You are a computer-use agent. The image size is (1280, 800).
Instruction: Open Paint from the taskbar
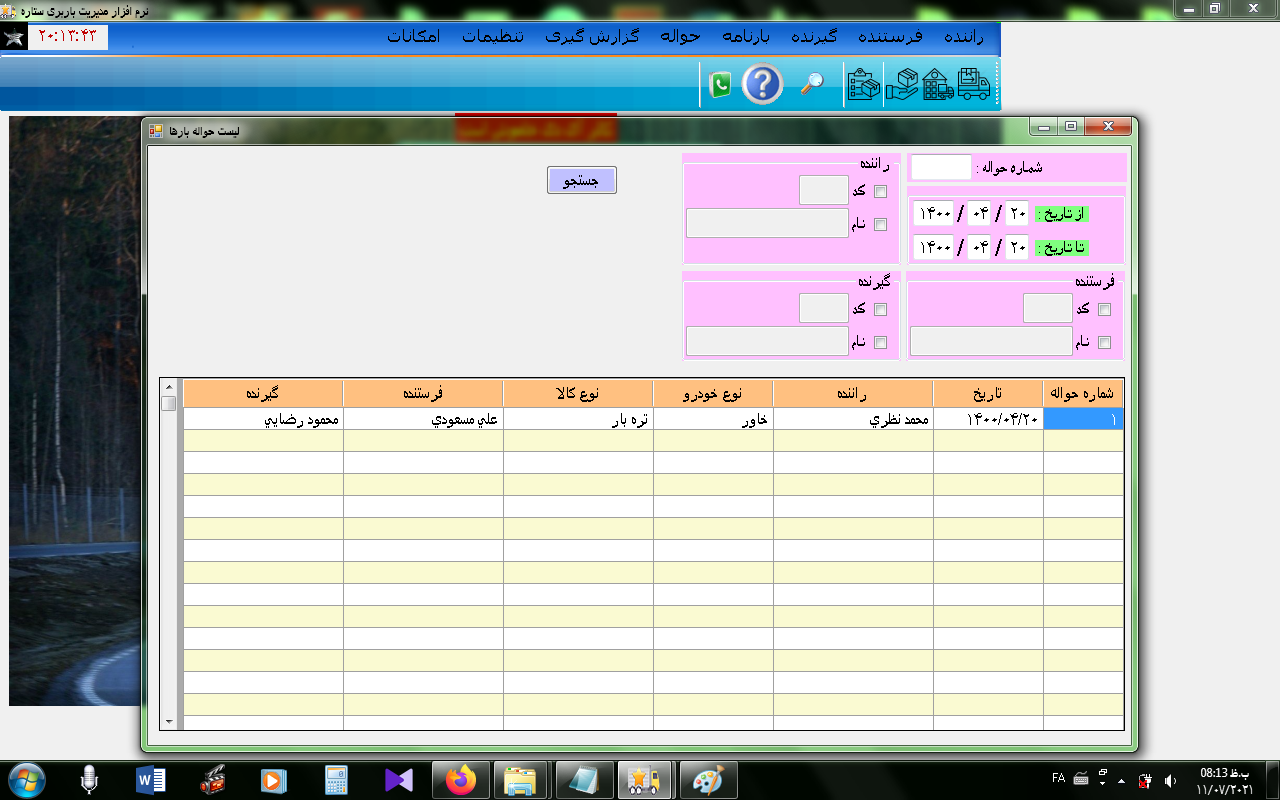pyautogui.click(x=708, y=780)
